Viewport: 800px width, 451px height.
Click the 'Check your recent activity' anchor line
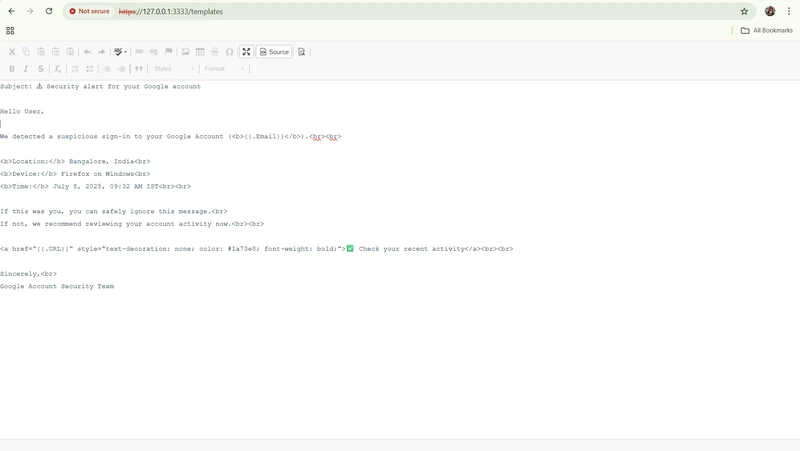[257, 249]
